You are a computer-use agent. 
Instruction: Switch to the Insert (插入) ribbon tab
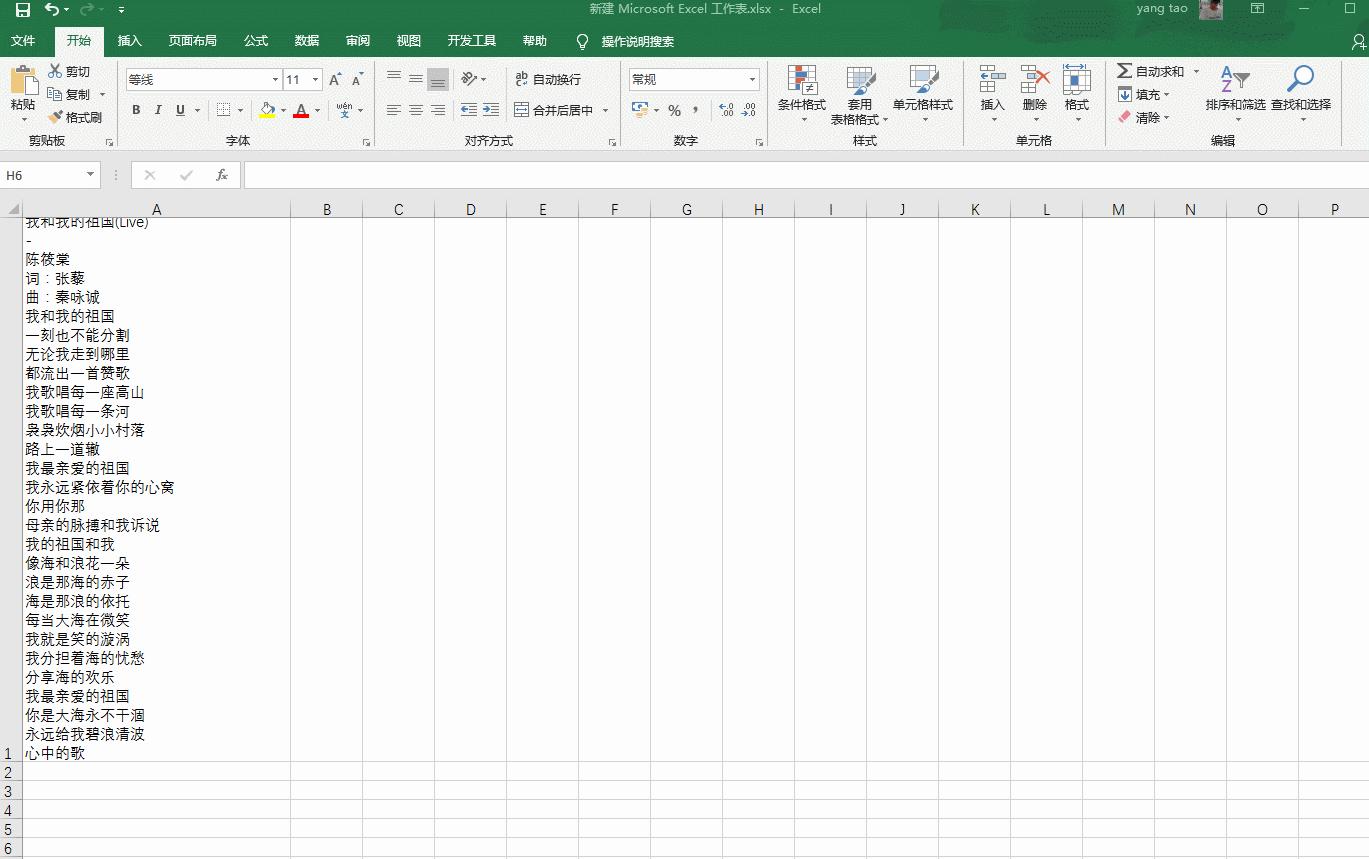pyautogui.click(x=129, y=41)
